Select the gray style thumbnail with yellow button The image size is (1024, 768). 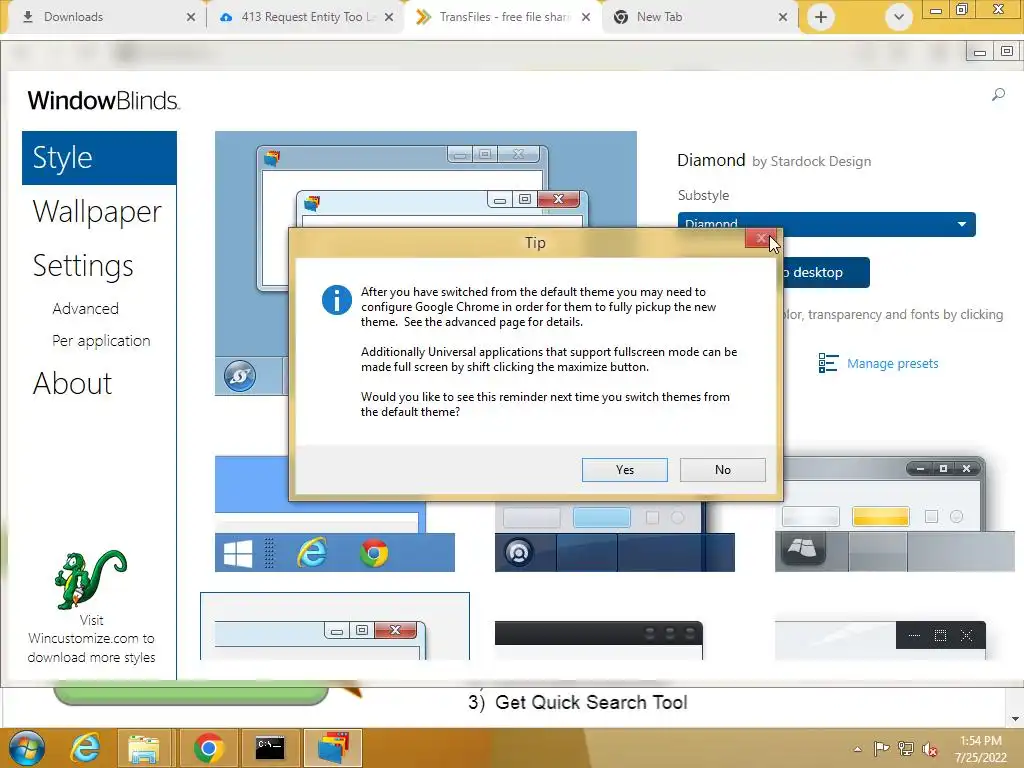(x=895, y=514)
